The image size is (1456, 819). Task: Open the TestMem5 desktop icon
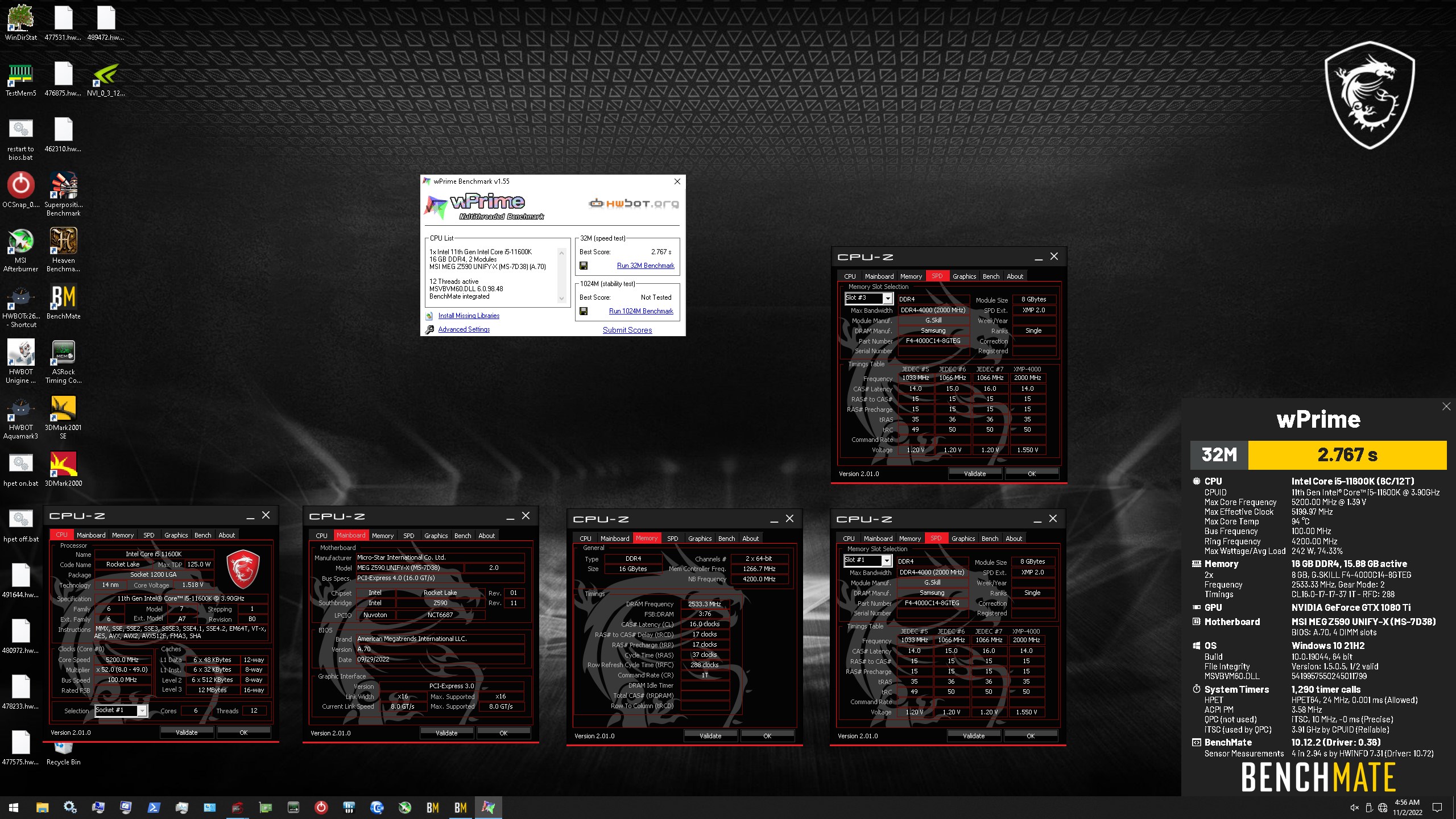(21, 78)
